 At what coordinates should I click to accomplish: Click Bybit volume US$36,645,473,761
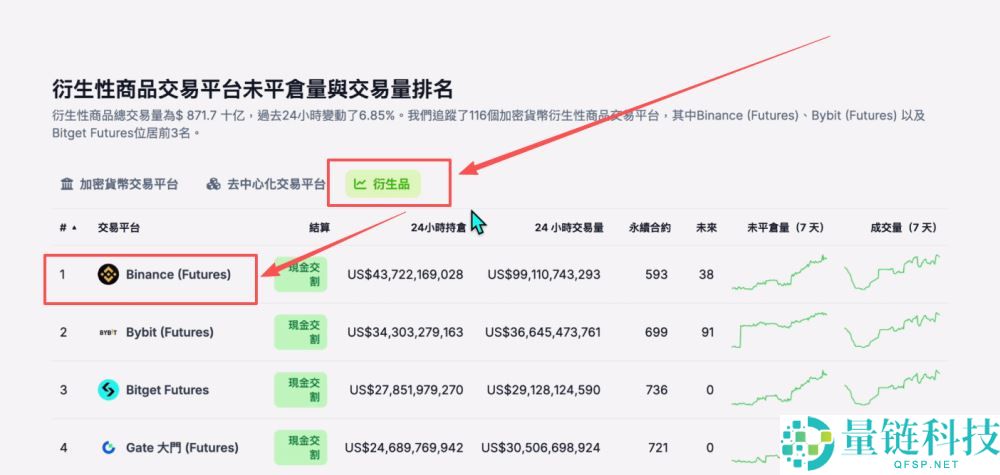(x=543, y=332)
